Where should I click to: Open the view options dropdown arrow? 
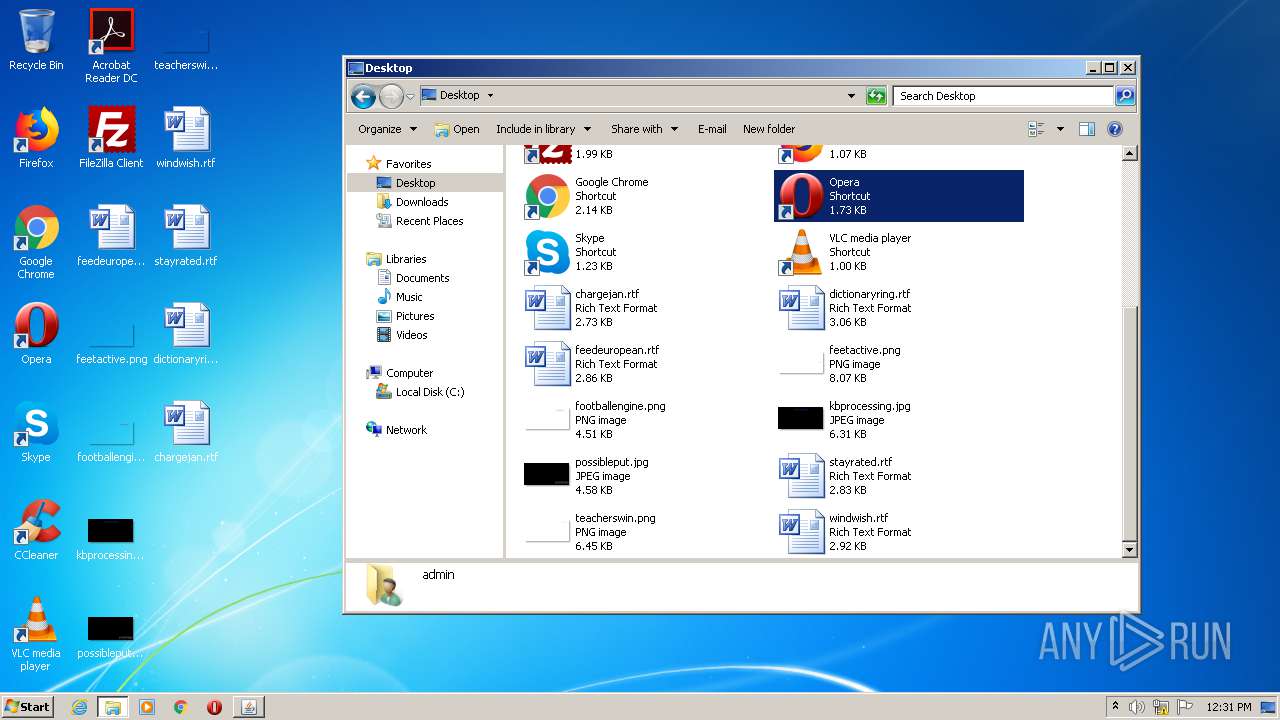pyautogui.click(x=1060, y=129)
